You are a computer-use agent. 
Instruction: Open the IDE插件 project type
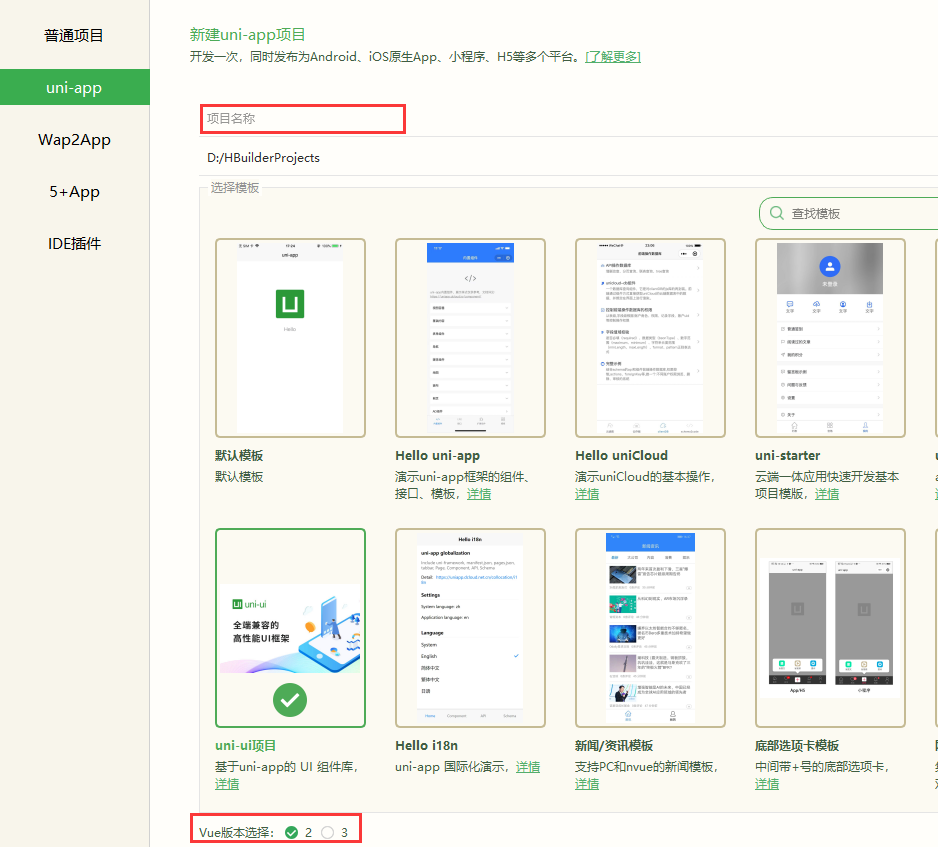(x=74, y=243)
